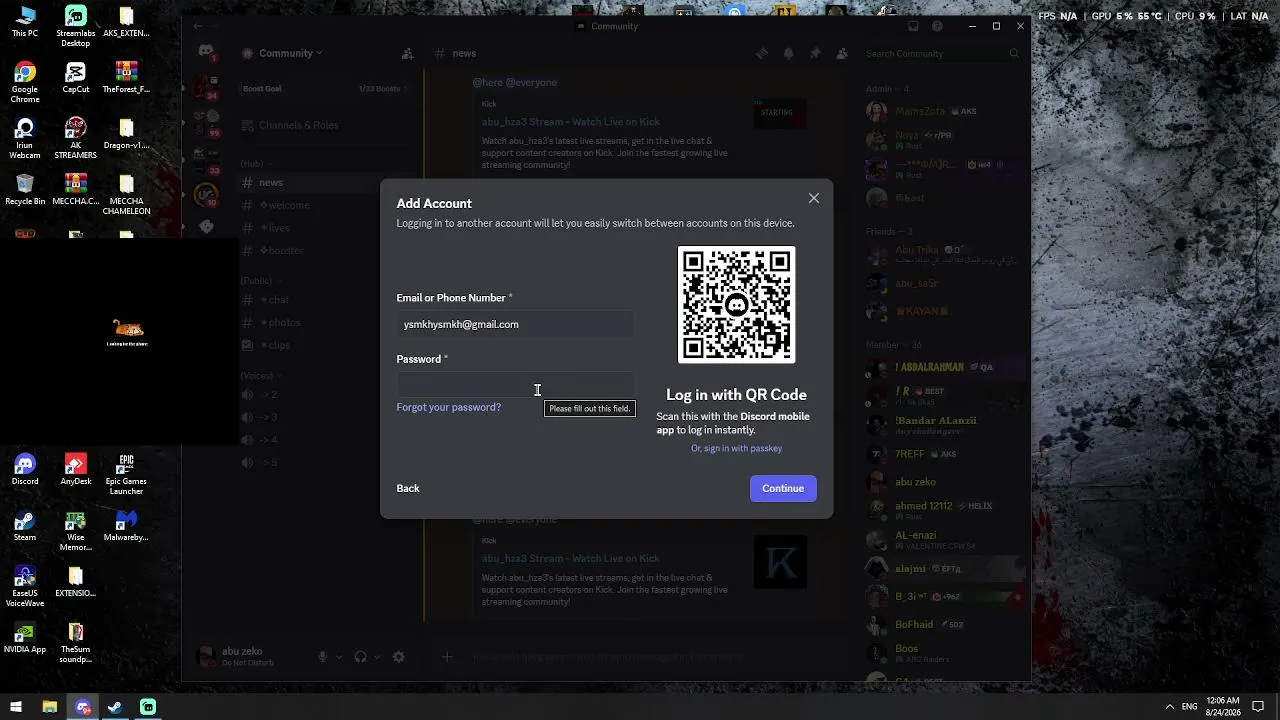Viewport: 1280px width, 720px height.
Task: Select Steam desktop shortcut
Action: [25, 526]
